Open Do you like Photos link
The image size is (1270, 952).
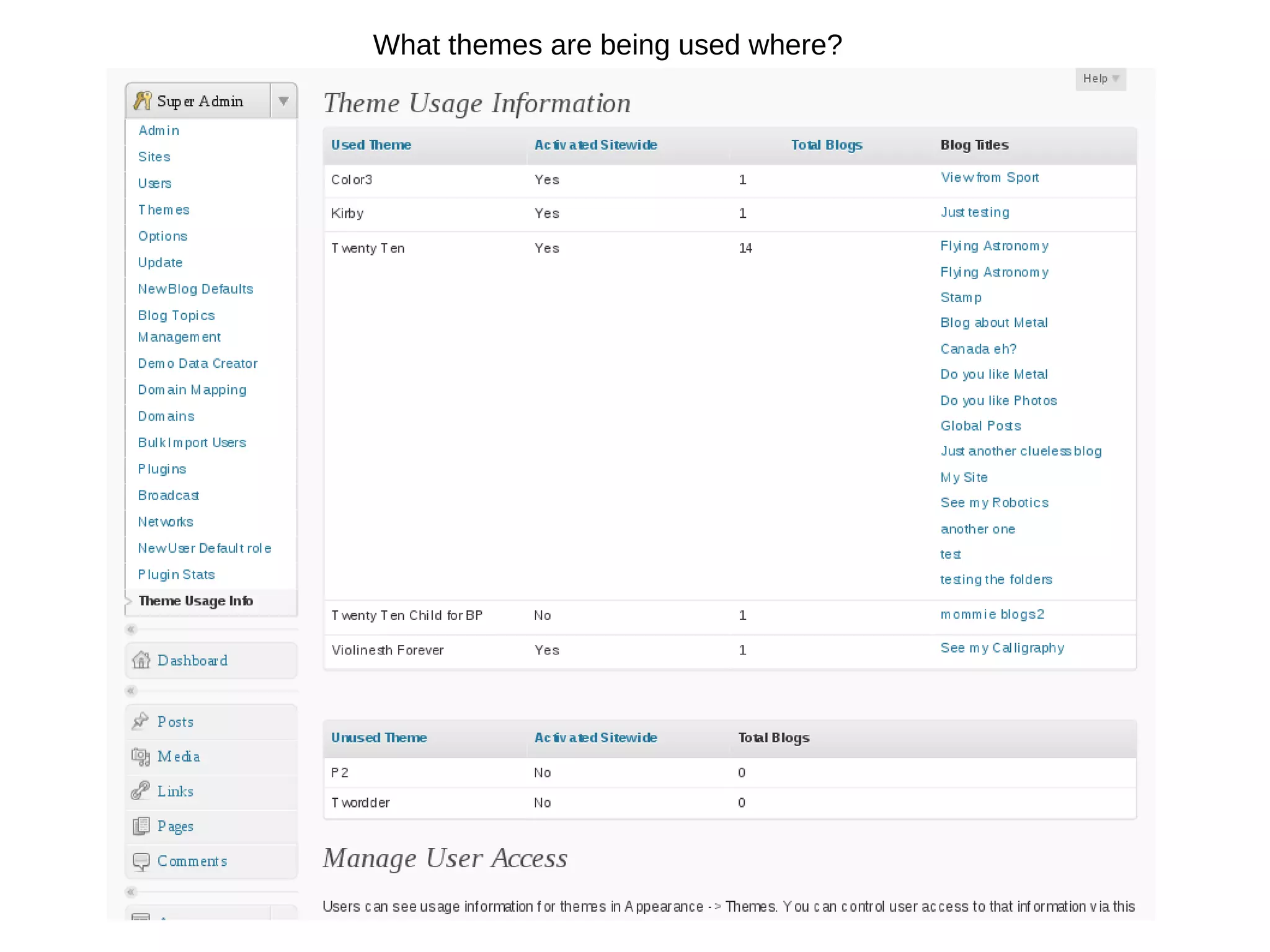pyautogui.click(x=998, y=401)
